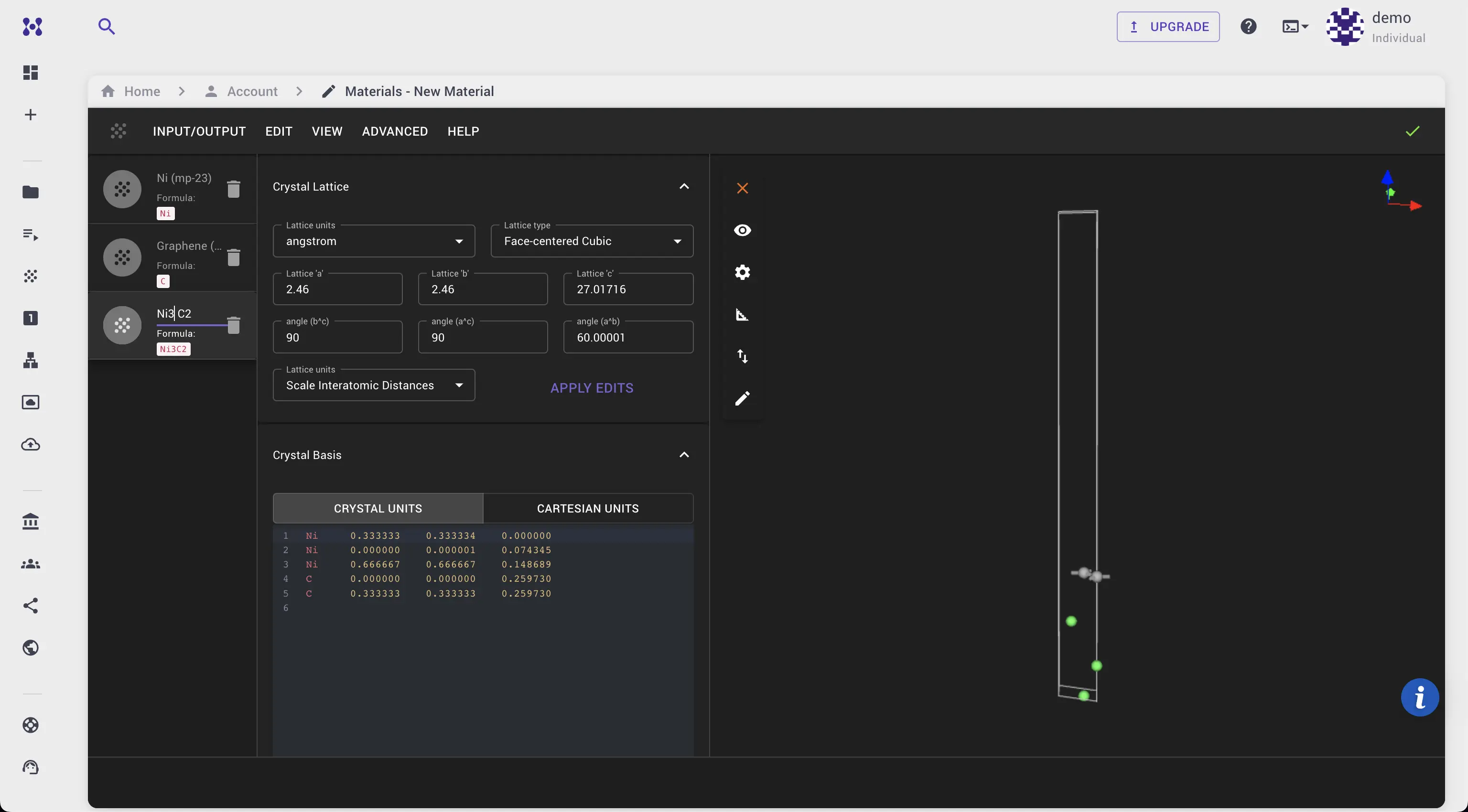Toggle the sort arrows icon in the viewer toolbar
1468x812 pixels.
tap(743, 356)
